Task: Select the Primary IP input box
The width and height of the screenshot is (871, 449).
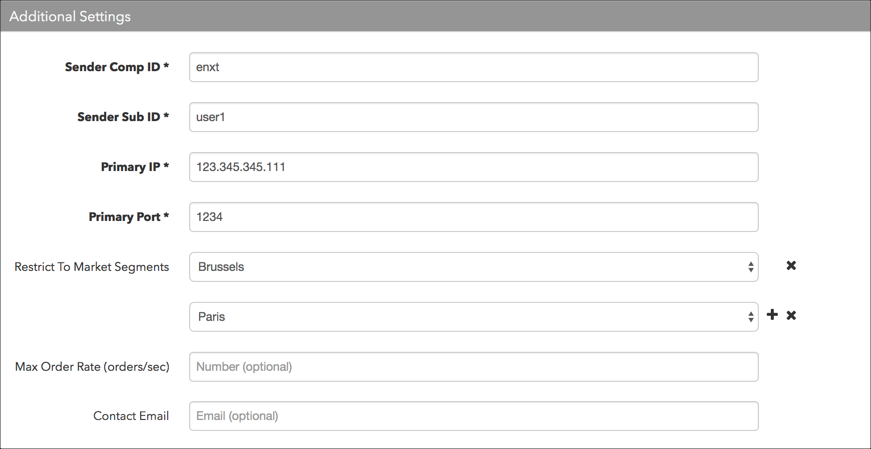Action: [x=473, y=167]
